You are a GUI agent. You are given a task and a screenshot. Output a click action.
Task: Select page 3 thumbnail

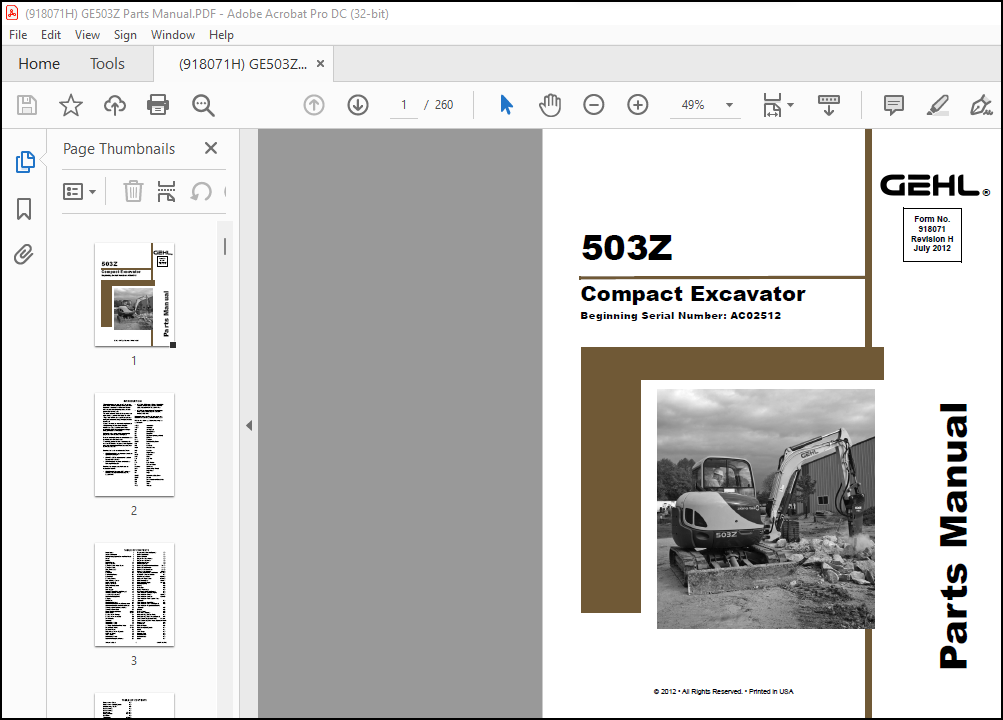[134, 595]
